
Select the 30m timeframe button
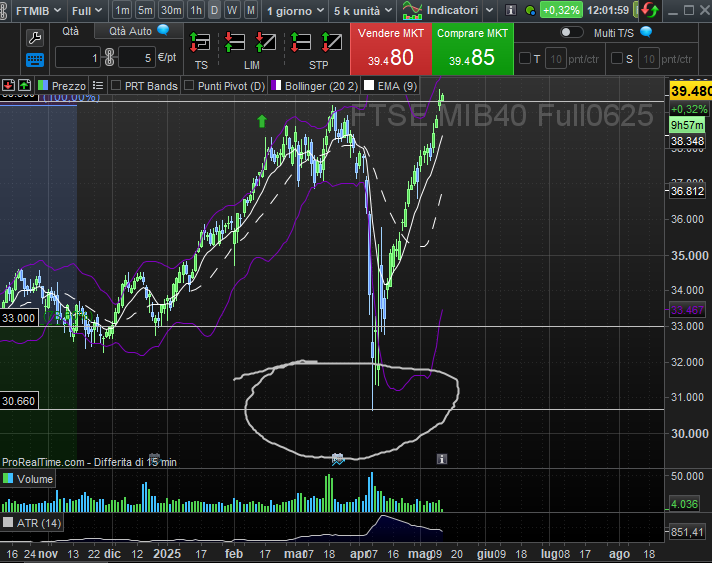pyautogui.click(x=171, y=10)
